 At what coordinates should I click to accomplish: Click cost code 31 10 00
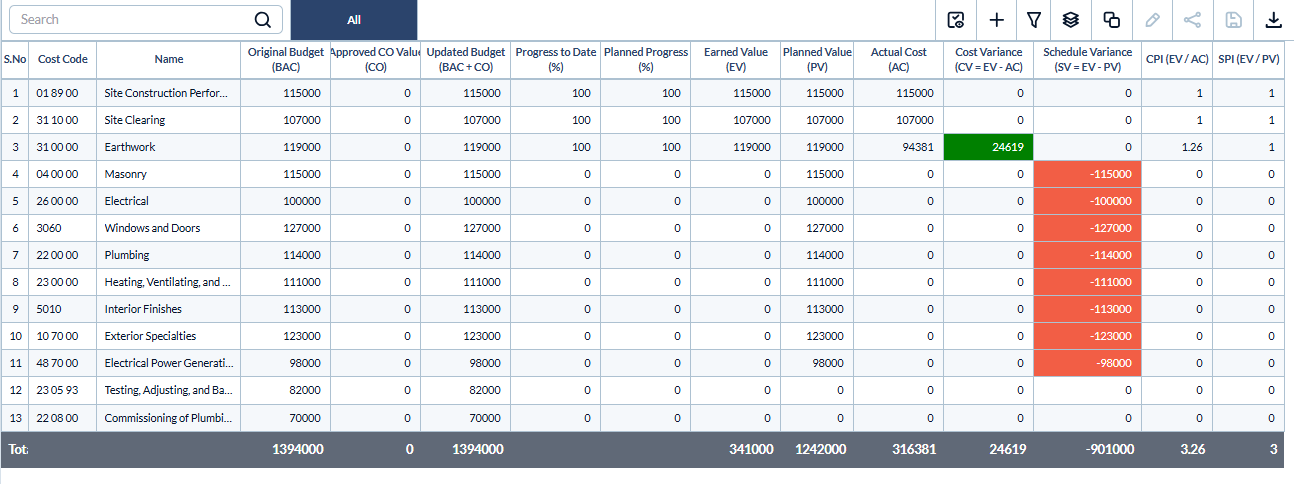point(63,120)
